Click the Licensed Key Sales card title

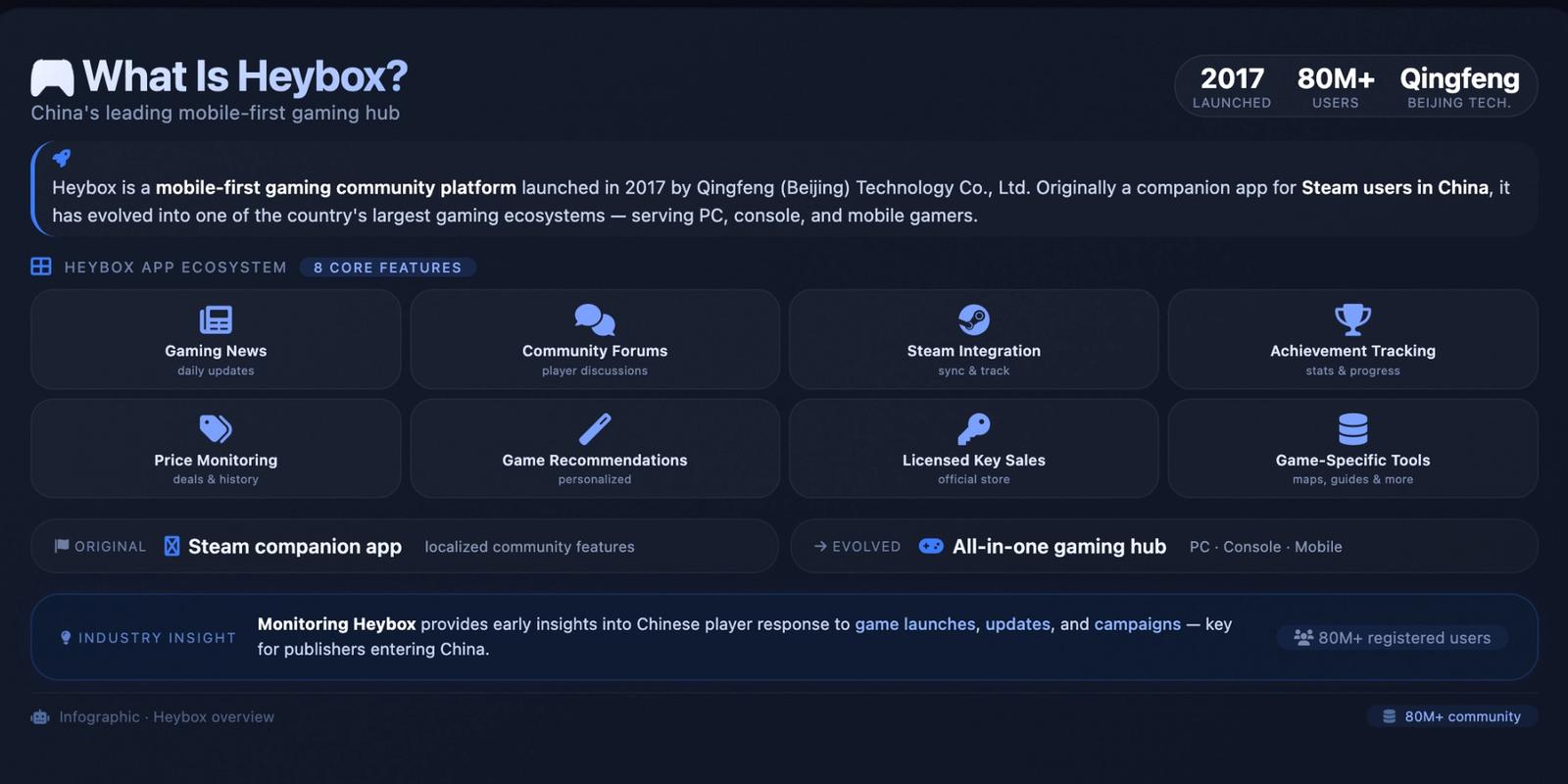coord(974,460)
